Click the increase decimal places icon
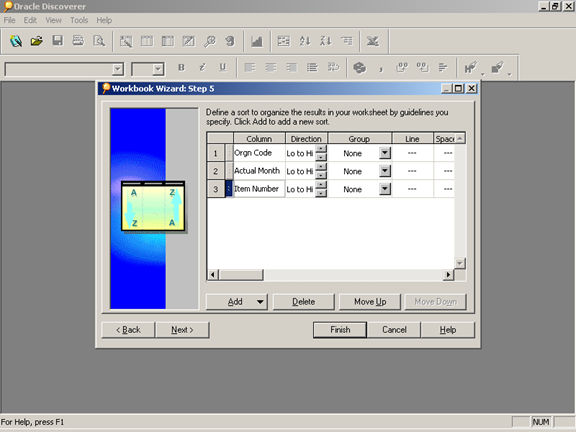 pyautogui.click(x=402, y=68)
